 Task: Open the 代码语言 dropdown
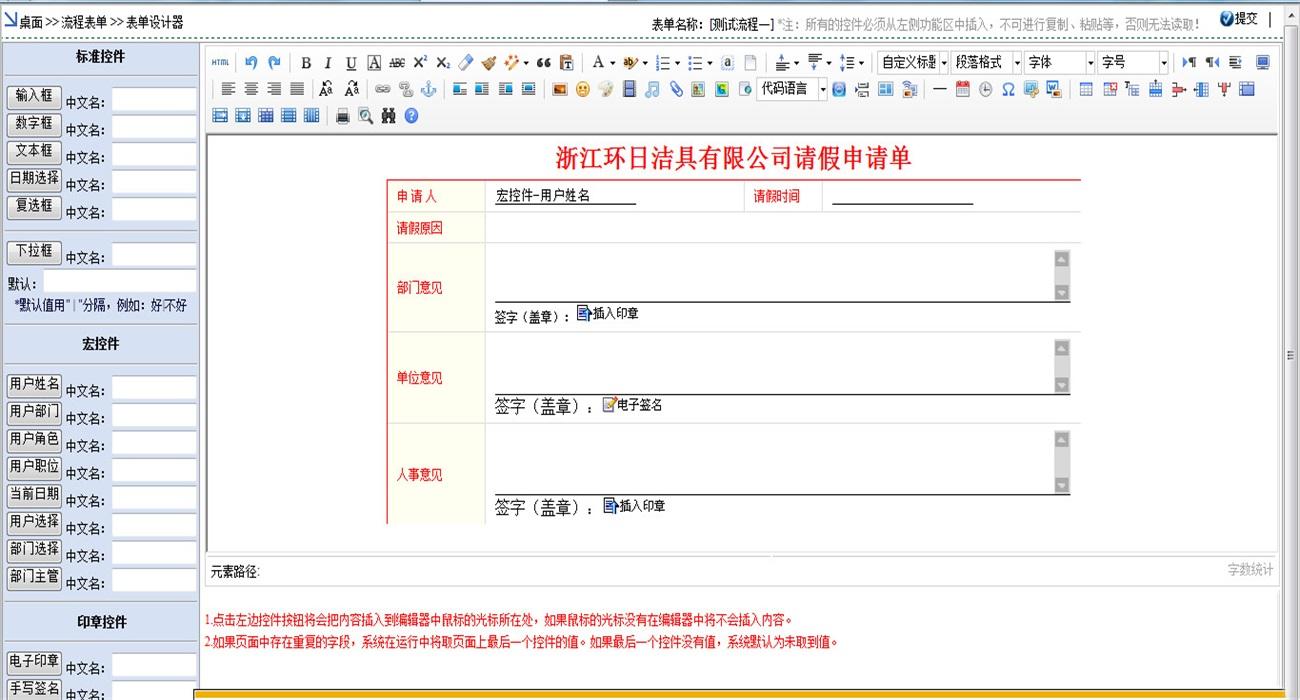point(793,89)
